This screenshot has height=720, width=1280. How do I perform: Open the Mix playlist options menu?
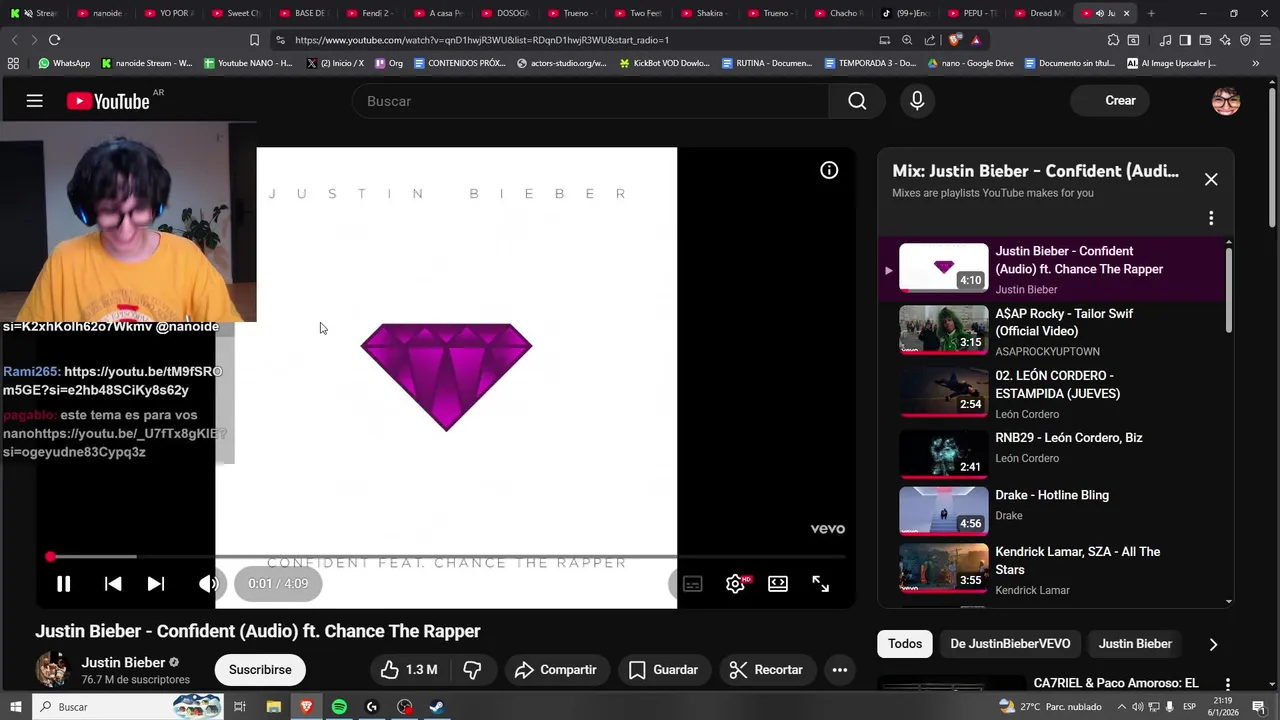(x=1211, y=218)
